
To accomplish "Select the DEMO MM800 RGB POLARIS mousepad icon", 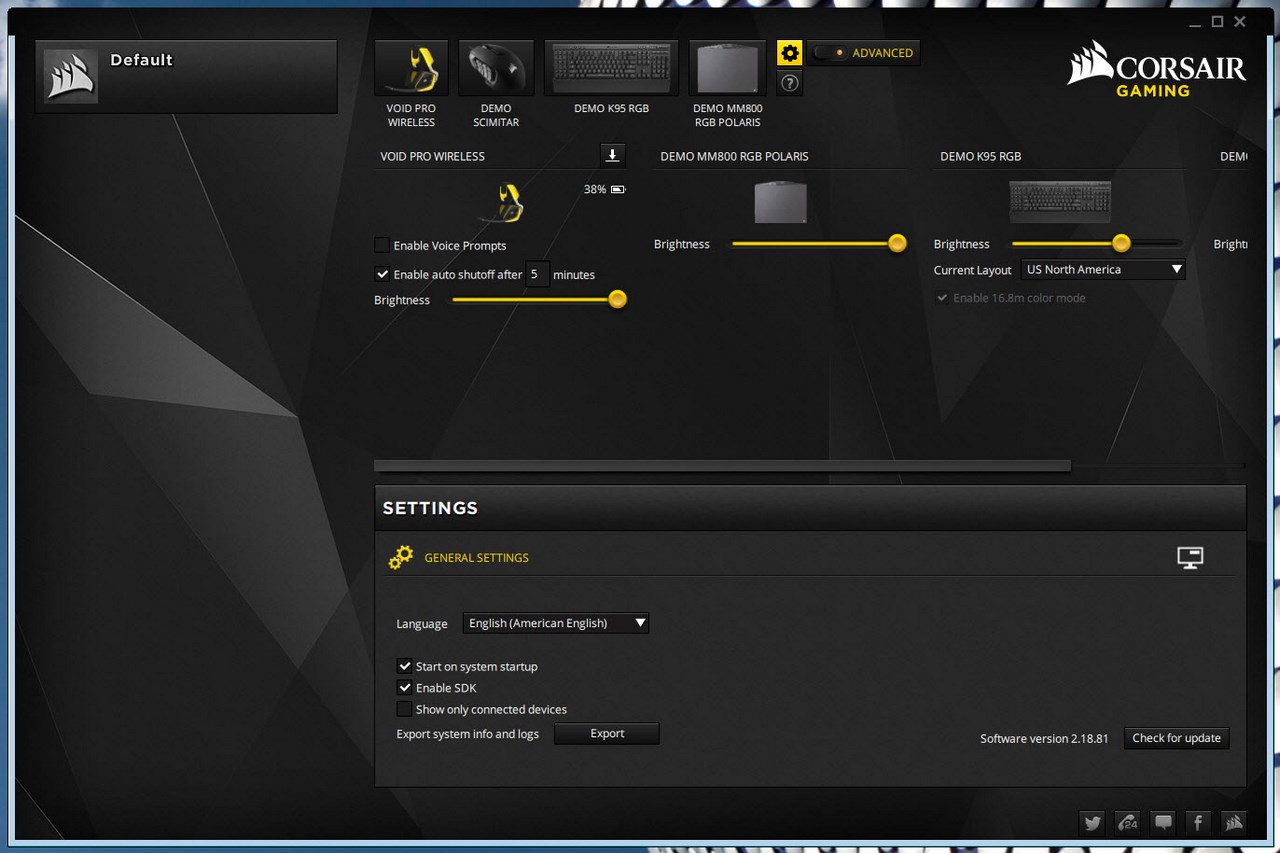I will (727, 68).
